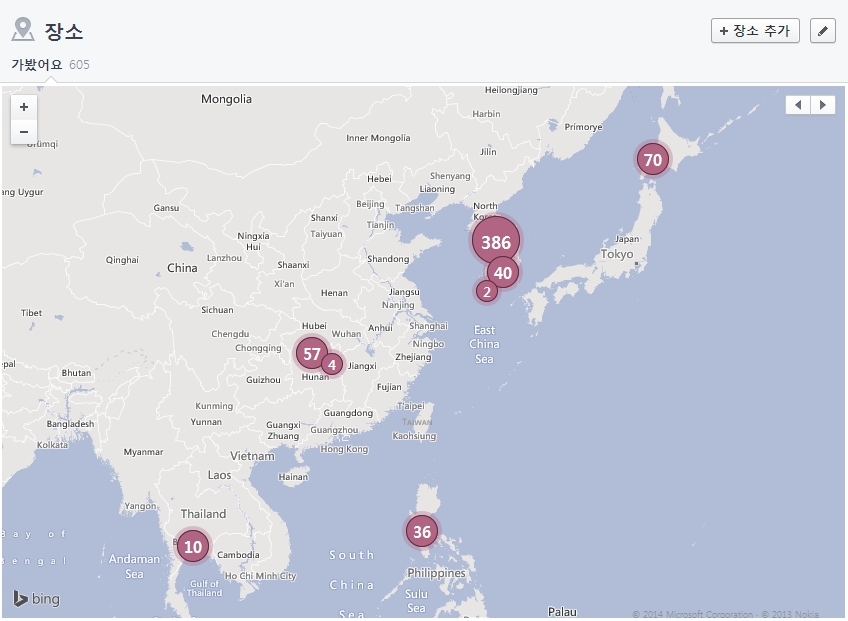Click the Tokyo label on the map

[x=617, y=254]
